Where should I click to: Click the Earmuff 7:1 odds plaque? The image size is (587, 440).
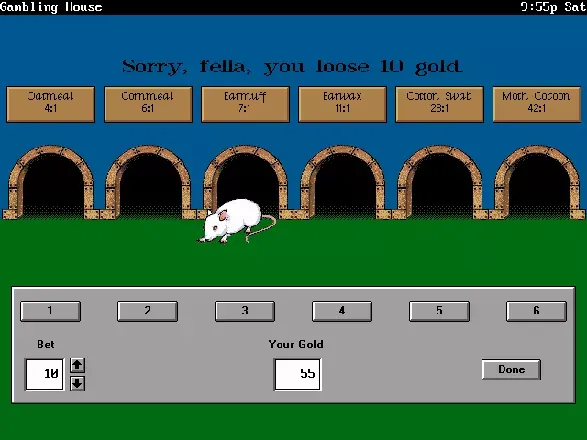[245, 104]
